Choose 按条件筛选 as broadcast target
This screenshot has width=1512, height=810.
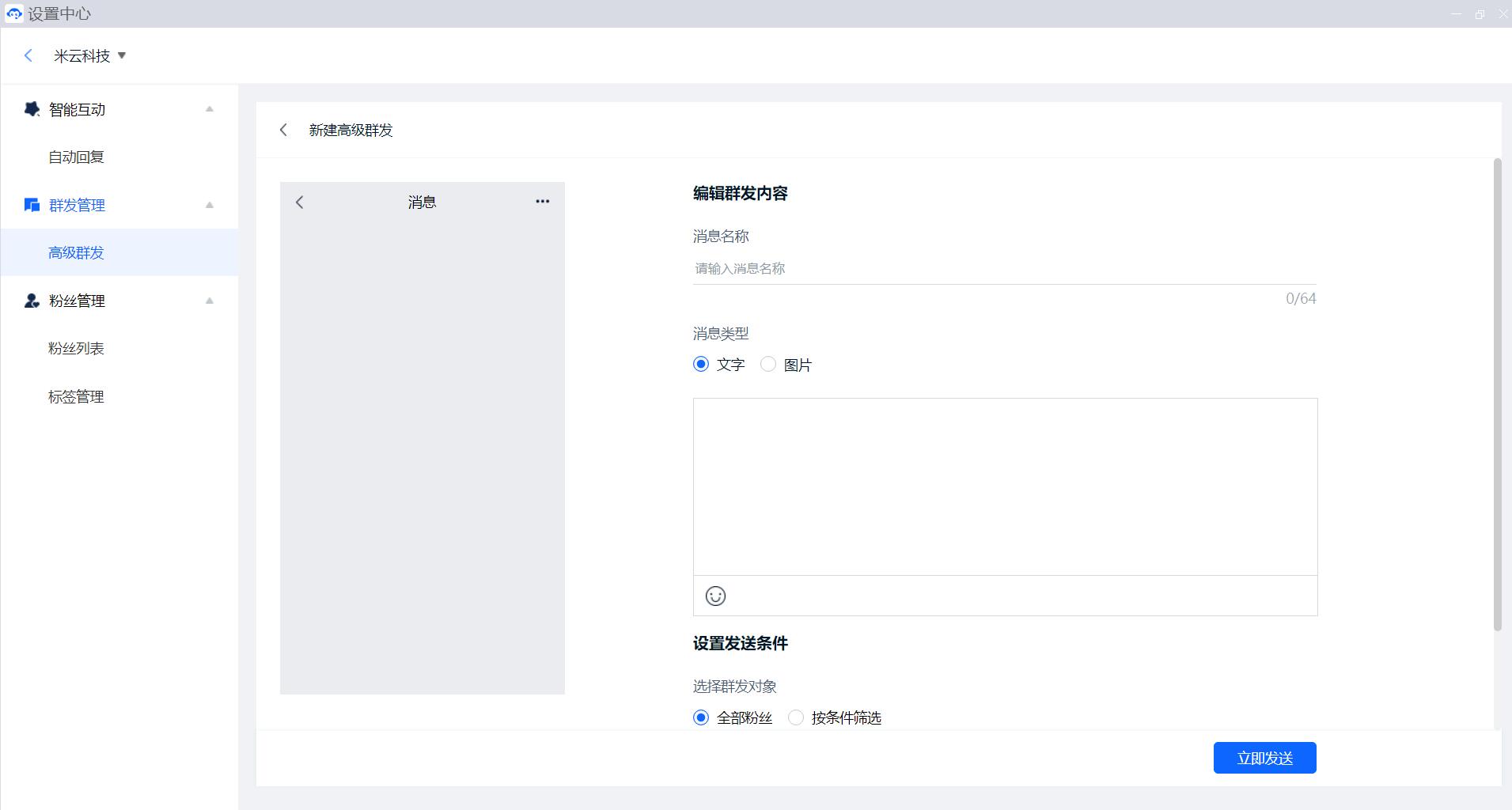[796, 717]
